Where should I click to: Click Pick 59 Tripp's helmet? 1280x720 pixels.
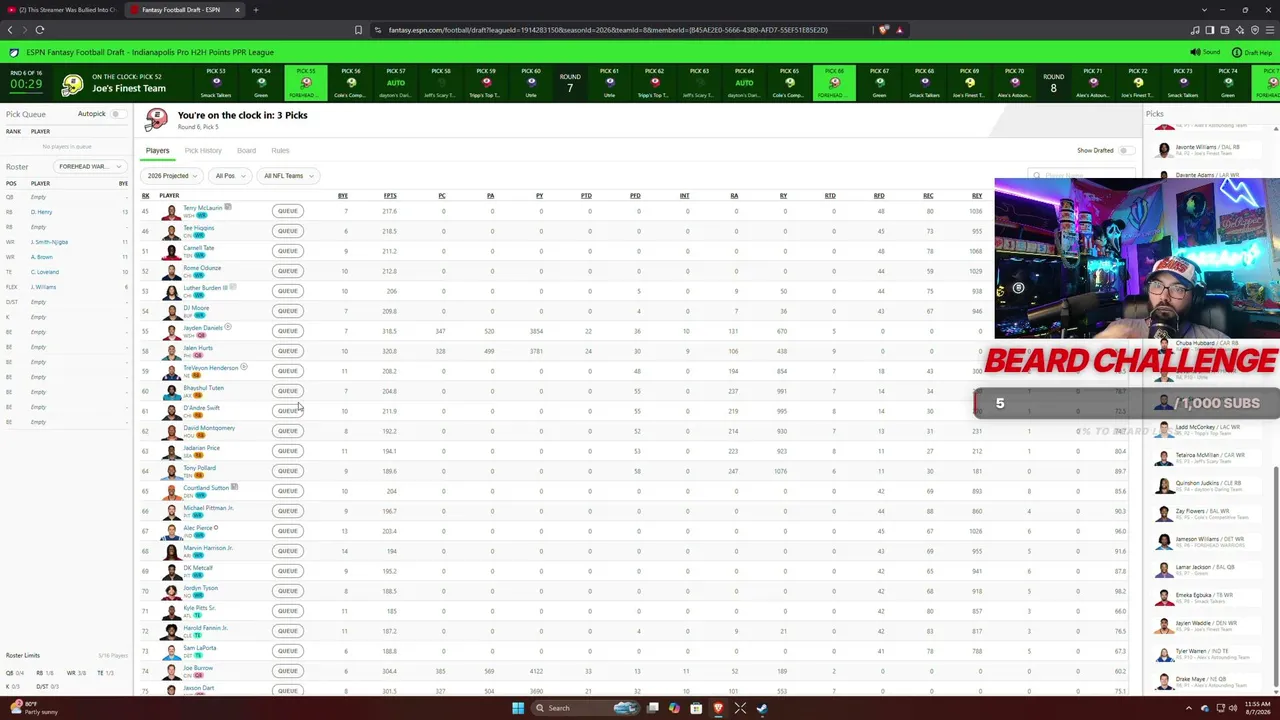[x=486, y=84]
